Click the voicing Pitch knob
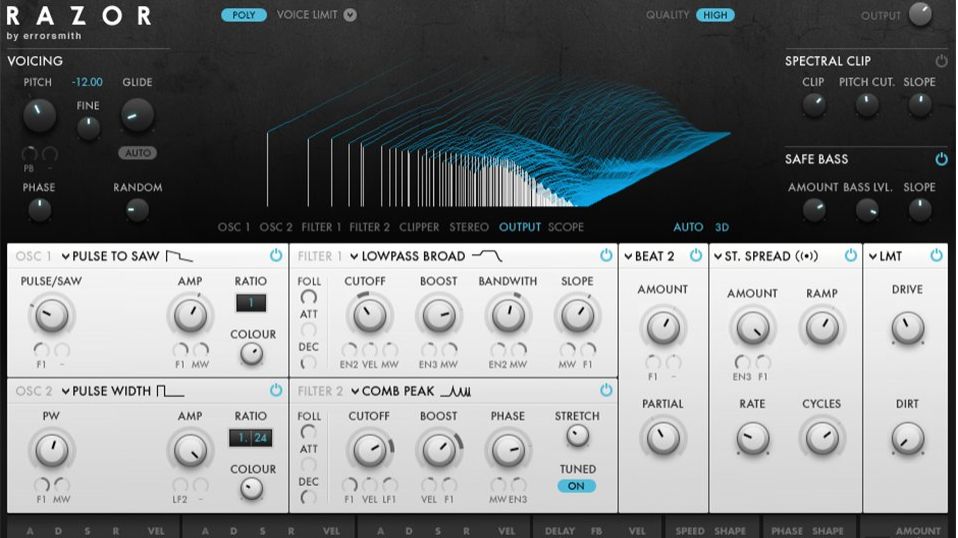Screen dimensions: 958x538 point(39,115)
